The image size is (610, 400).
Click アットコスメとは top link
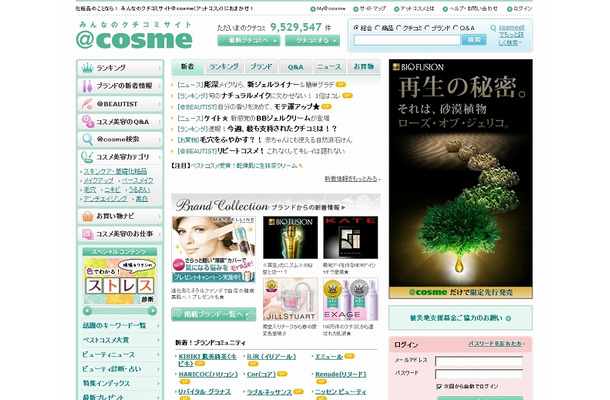coord(414,9)
